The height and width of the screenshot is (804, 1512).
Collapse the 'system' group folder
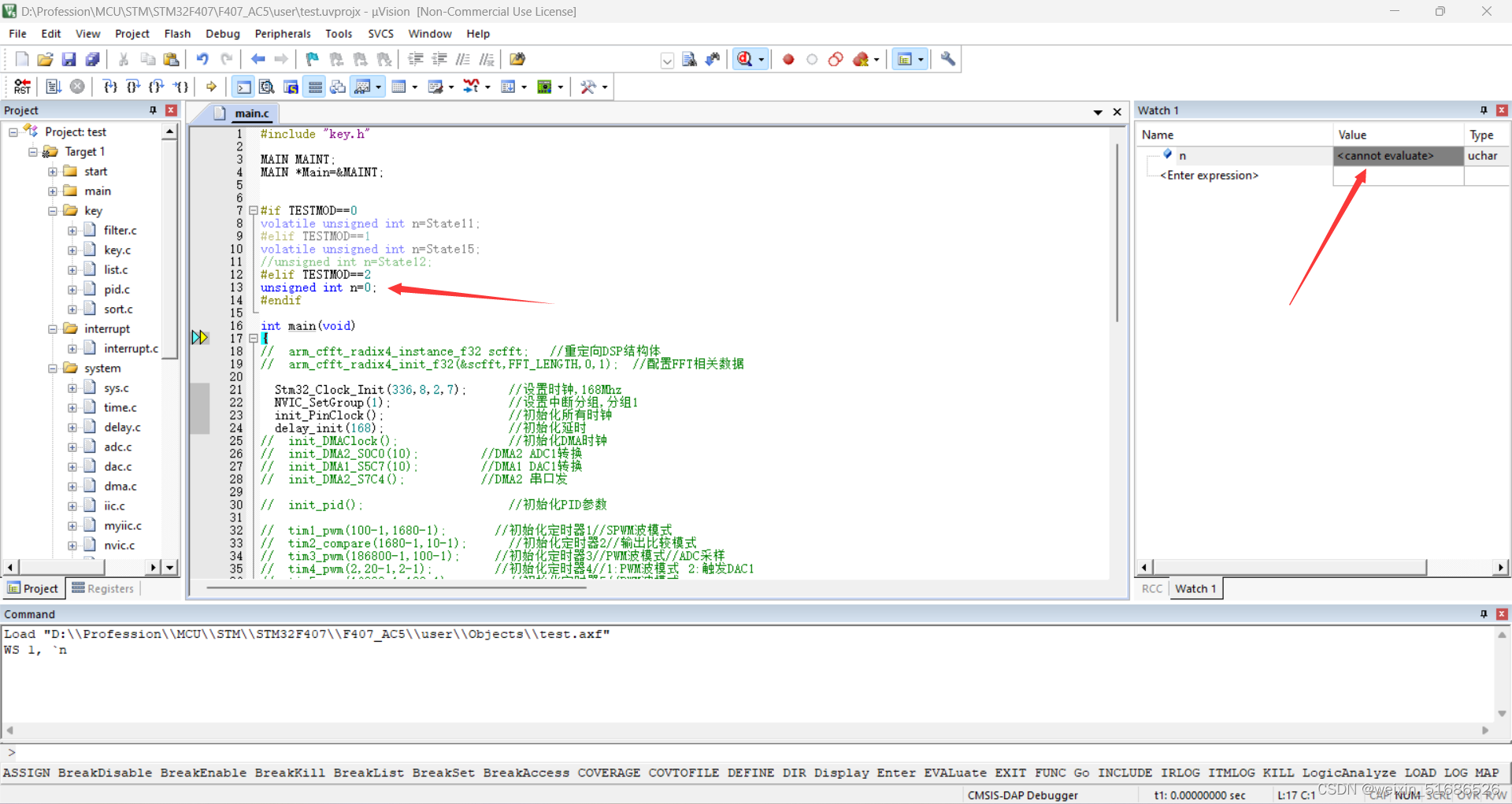[x=53, y=369]
